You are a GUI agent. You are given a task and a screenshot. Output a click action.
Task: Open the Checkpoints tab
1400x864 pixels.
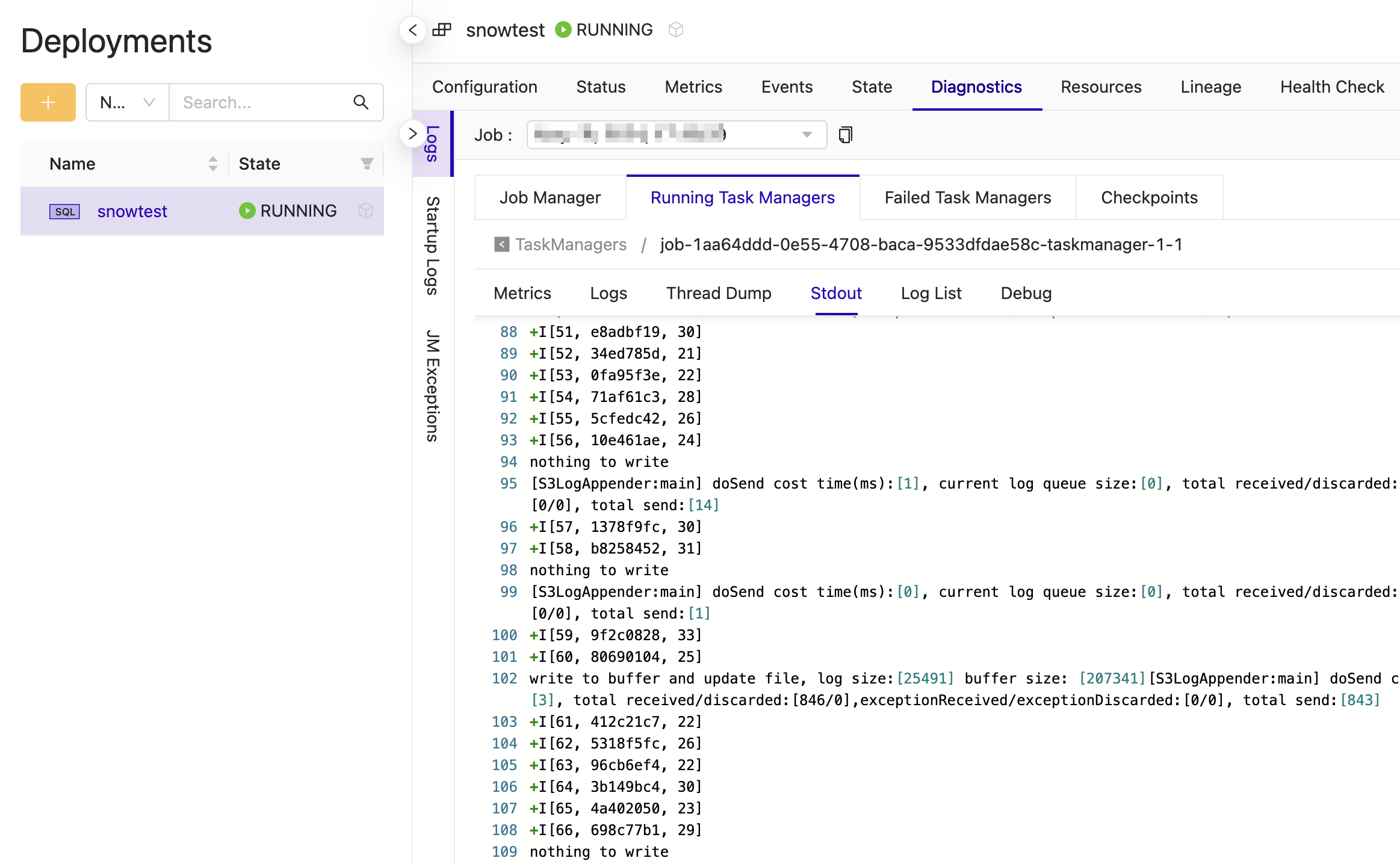[x=1149, y=197]
